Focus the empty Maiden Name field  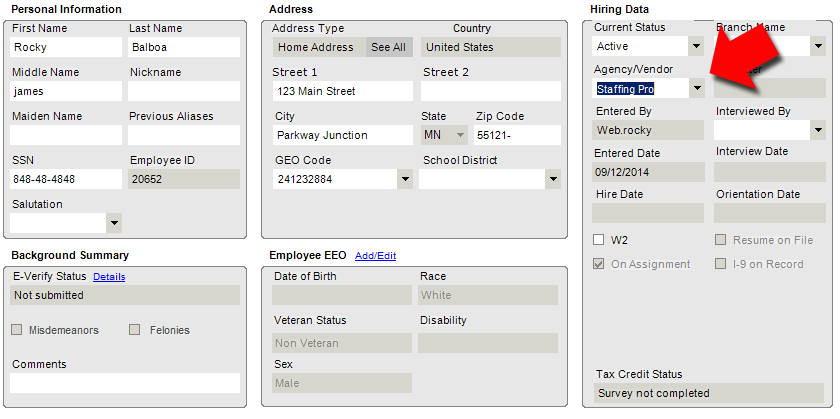66,135
